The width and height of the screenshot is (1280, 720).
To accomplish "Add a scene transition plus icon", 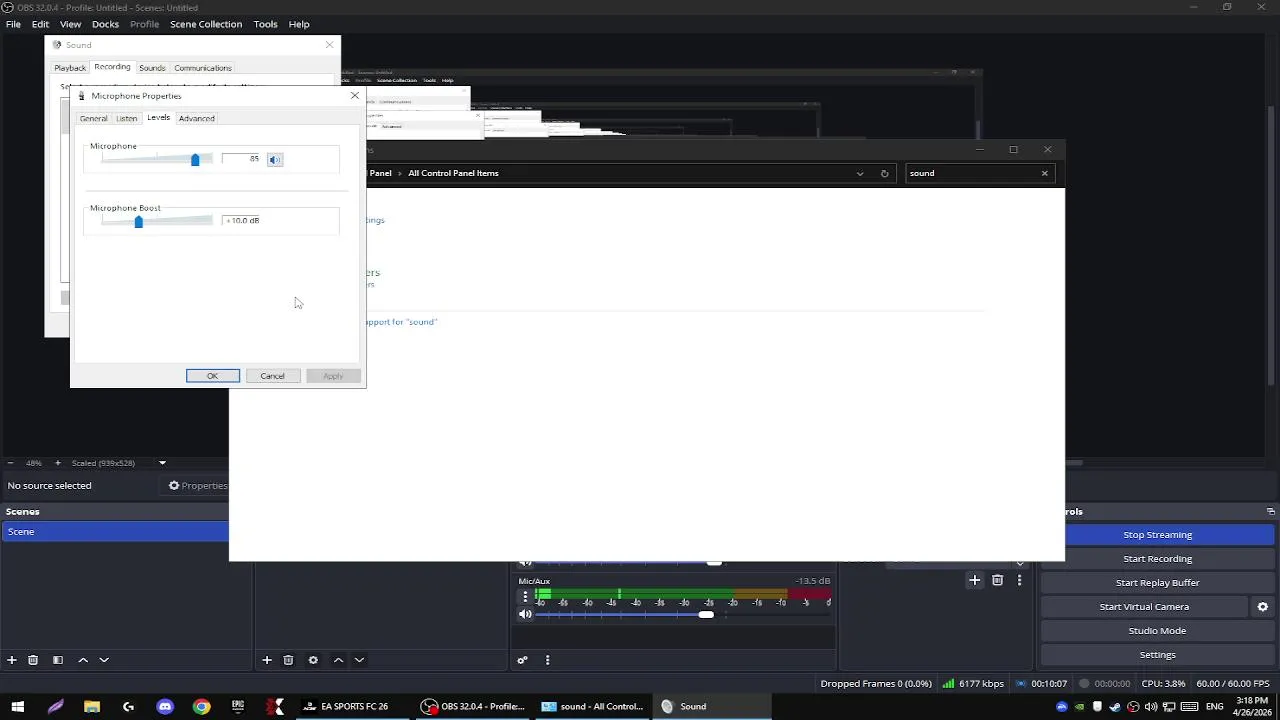I will click(x=975, y=580).
